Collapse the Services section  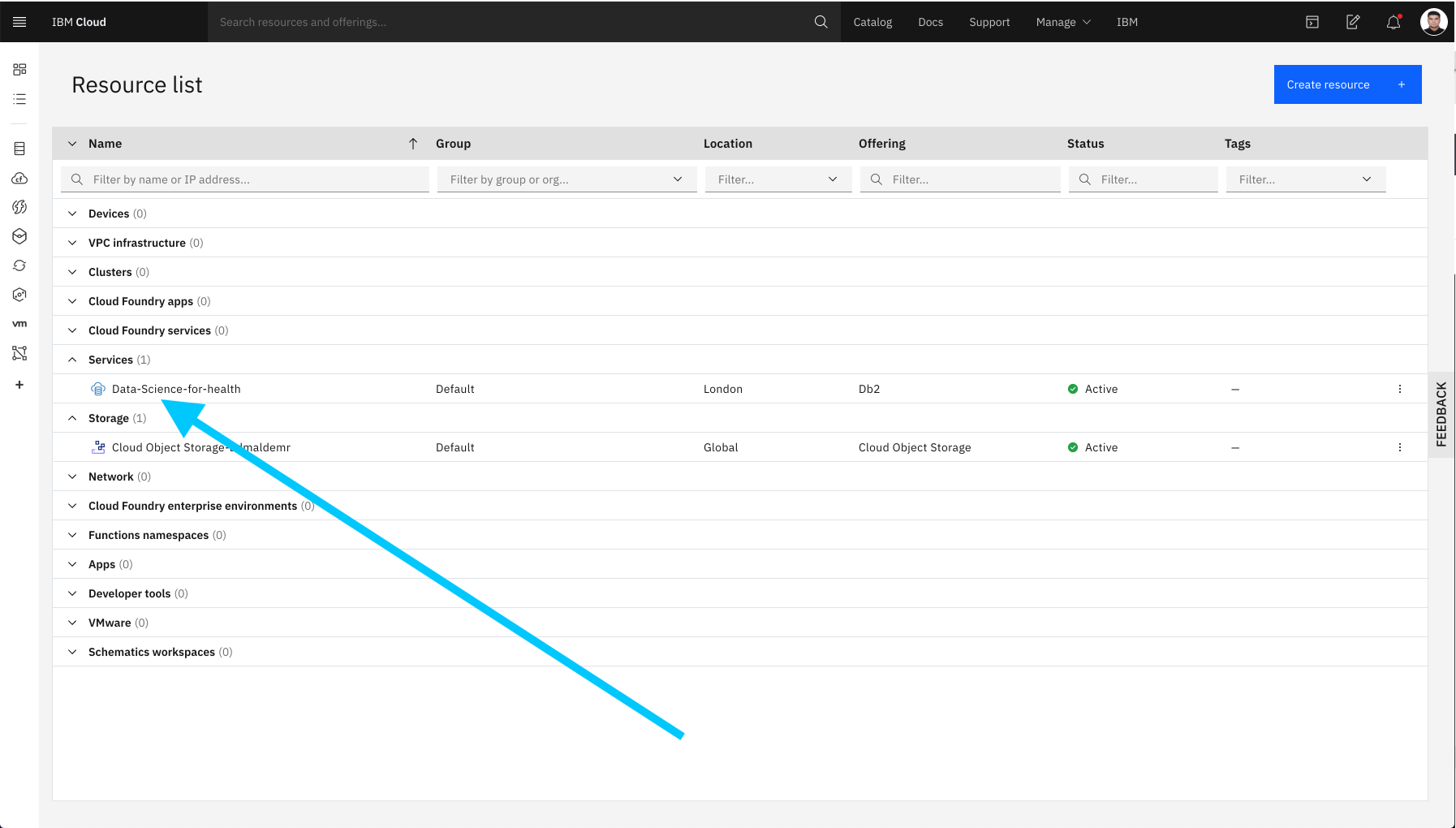tap(72, 360)
